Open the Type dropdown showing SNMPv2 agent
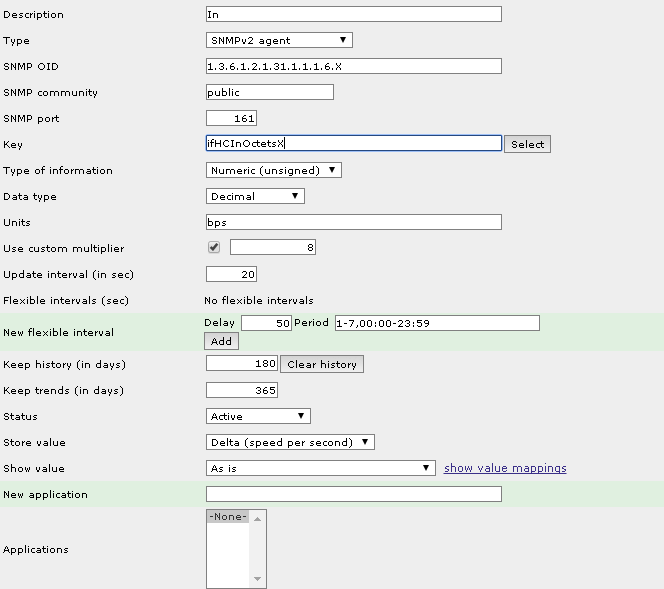 (x=279, y=41)
